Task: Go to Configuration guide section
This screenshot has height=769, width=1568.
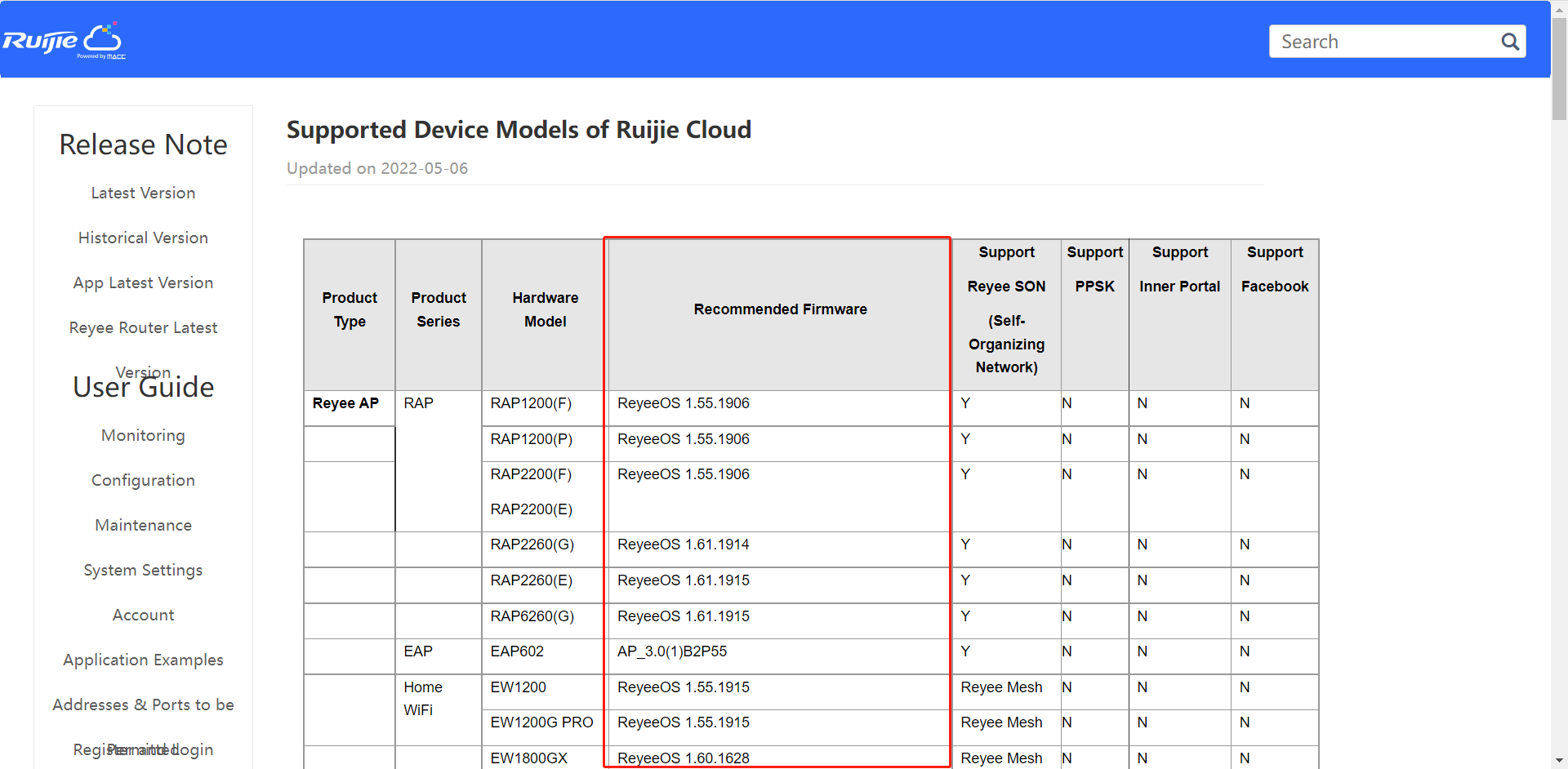Action: [x=143, y=481]
